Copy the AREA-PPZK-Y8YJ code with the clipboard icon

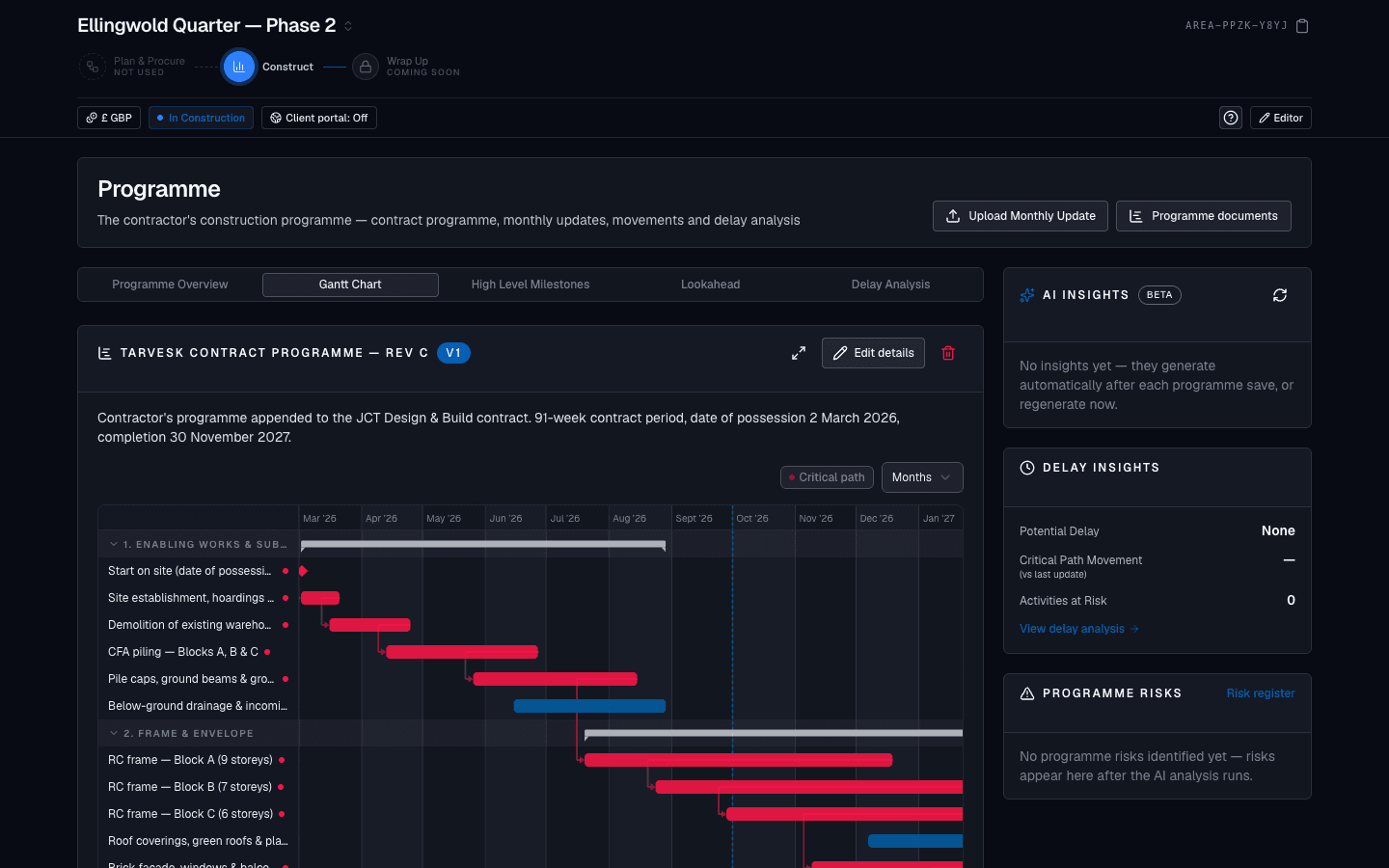click(1302, 26)
